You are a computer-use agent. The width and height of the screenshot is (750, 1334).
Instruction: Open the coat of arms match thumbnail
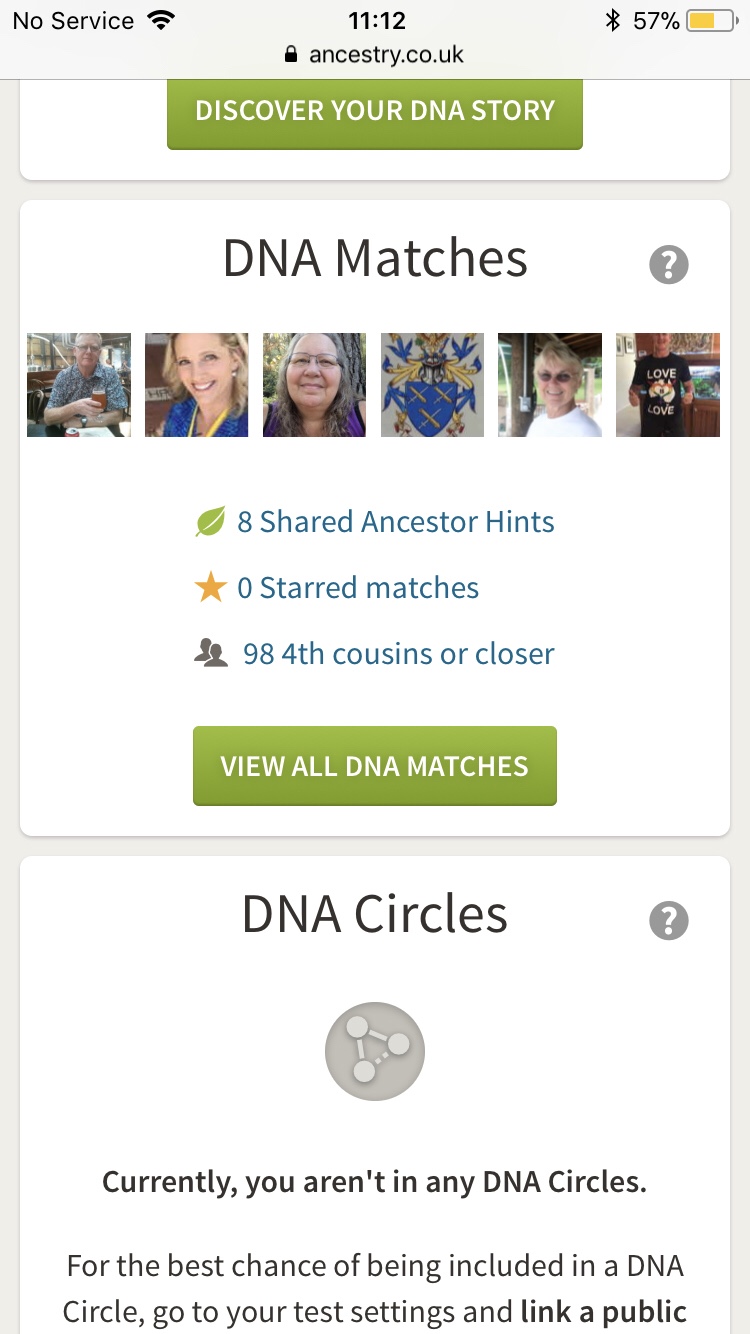pos(432,385)
